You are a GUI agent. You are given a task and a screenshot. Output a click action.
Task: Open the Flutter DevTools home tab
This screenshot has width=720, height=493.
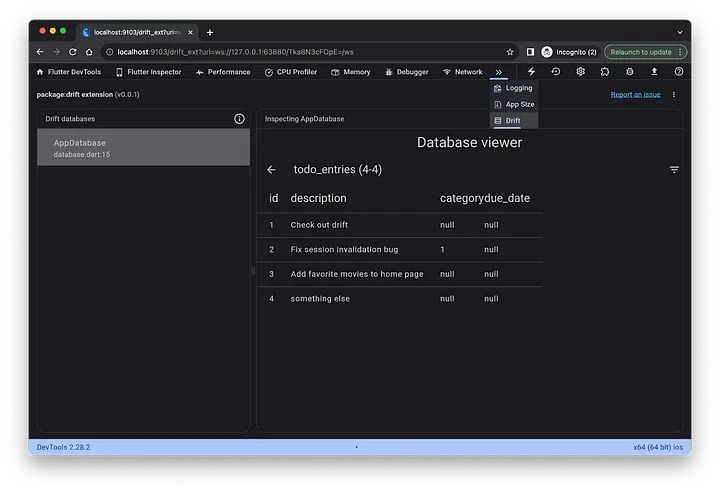68,72
